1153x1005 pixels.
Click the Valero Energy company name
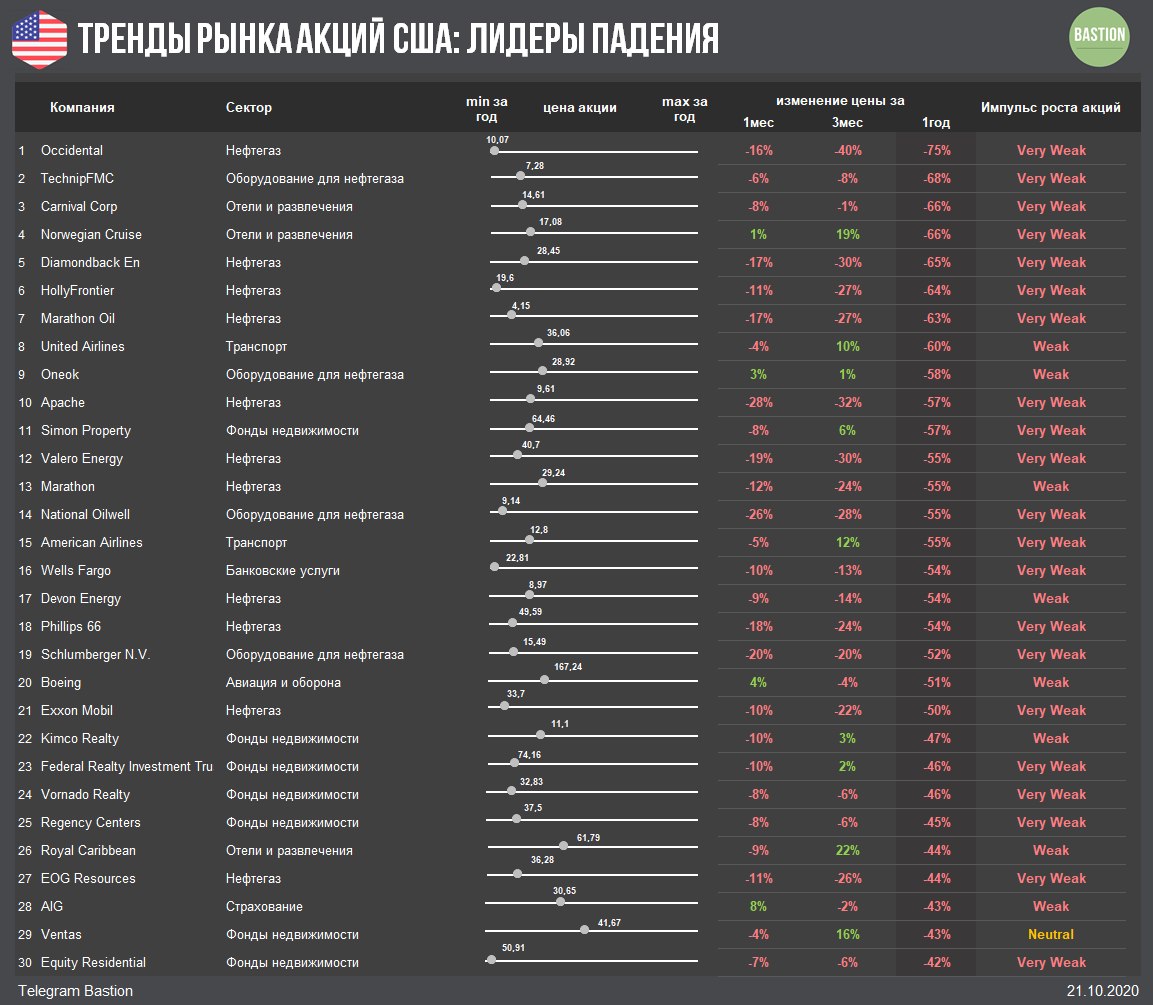pyautogui.click(x=82, y=459)
